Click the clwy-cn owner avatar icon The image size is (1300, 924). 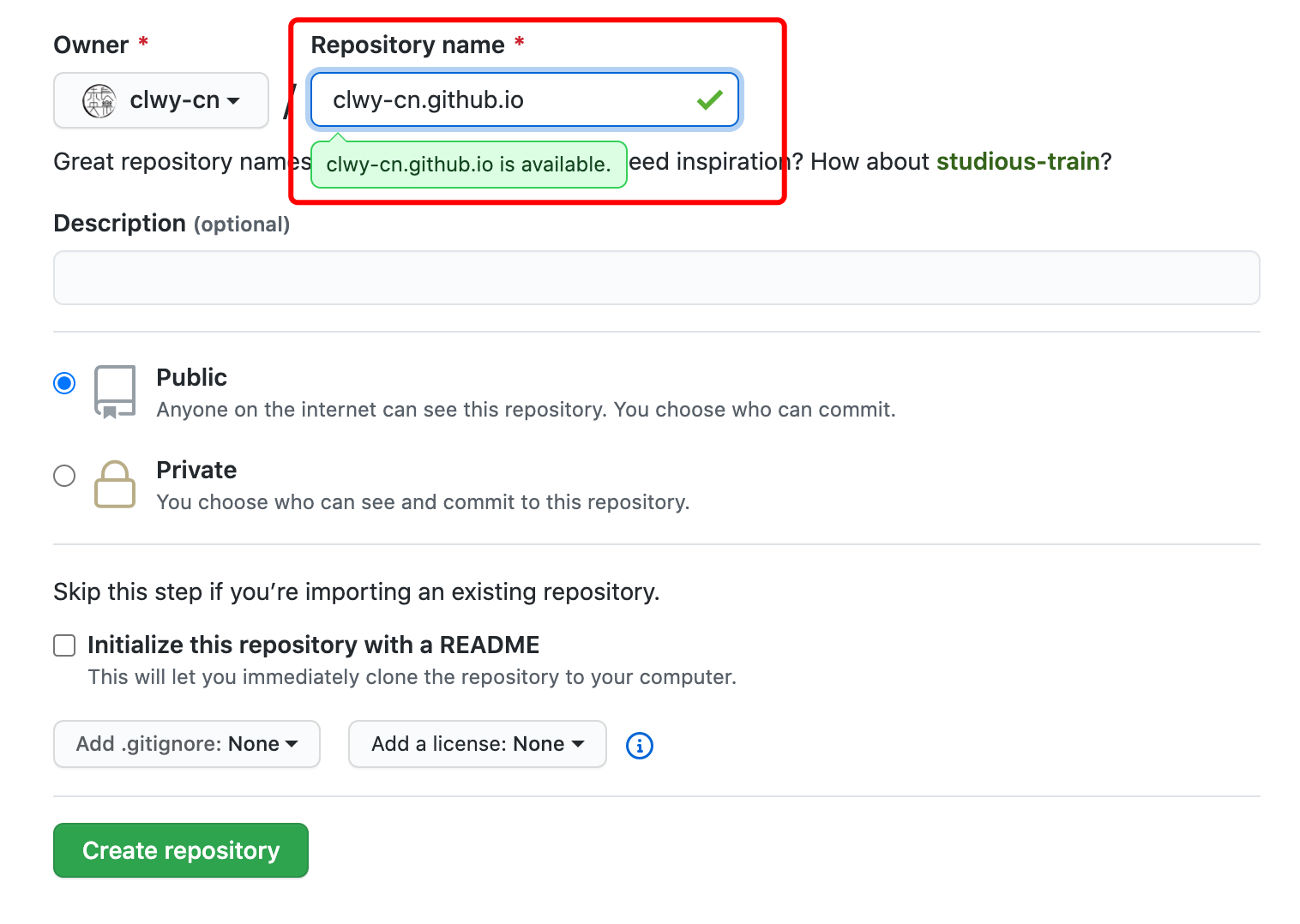point(99,101)
